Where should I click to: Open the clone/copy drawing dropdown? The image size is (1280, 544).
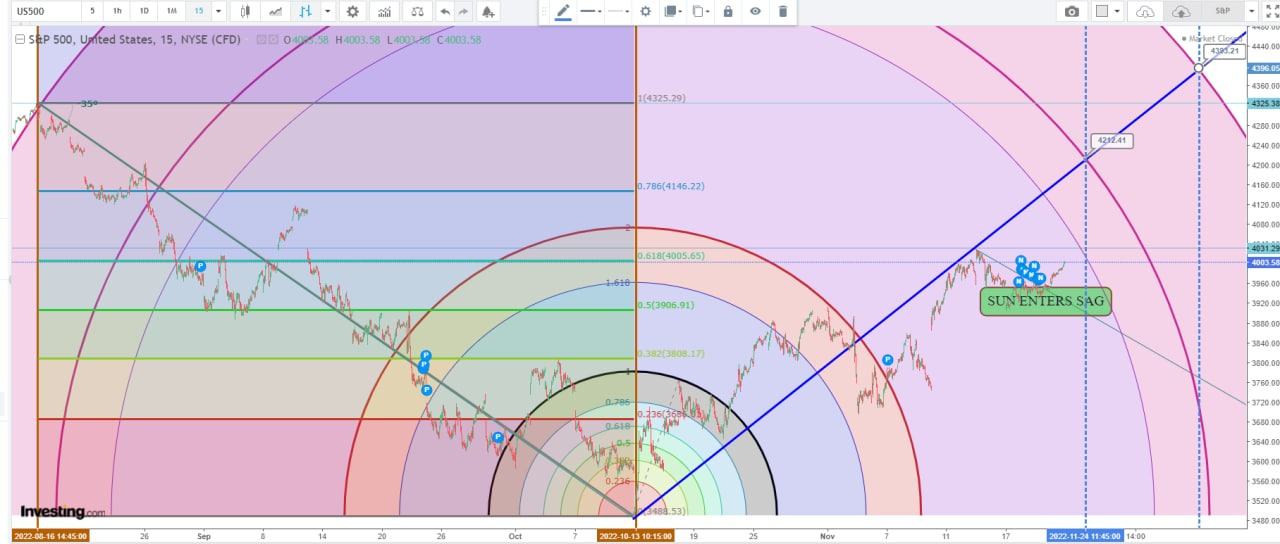[701, 11]
